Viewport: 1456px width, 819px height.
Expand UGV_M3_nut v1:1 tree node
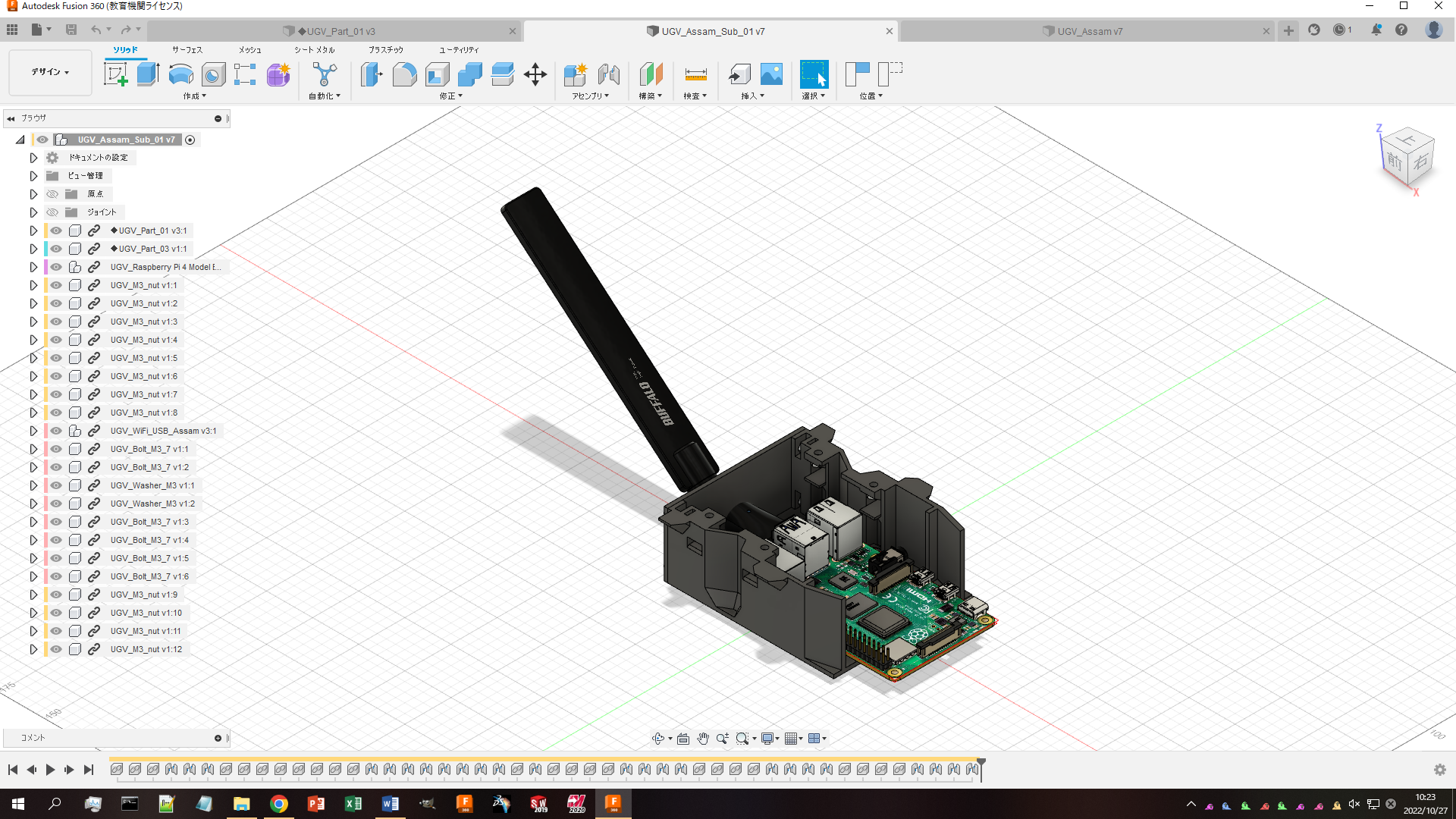pyautogui.click(x=33, y=285)
